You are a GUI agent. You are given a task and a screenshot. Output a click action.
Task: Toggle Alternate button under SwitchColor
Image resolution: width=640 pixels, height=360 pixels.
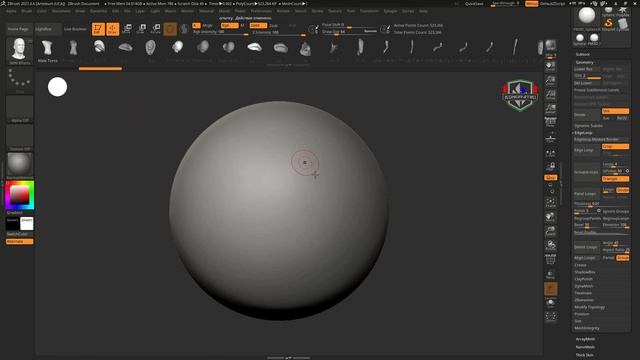point(20,242)
